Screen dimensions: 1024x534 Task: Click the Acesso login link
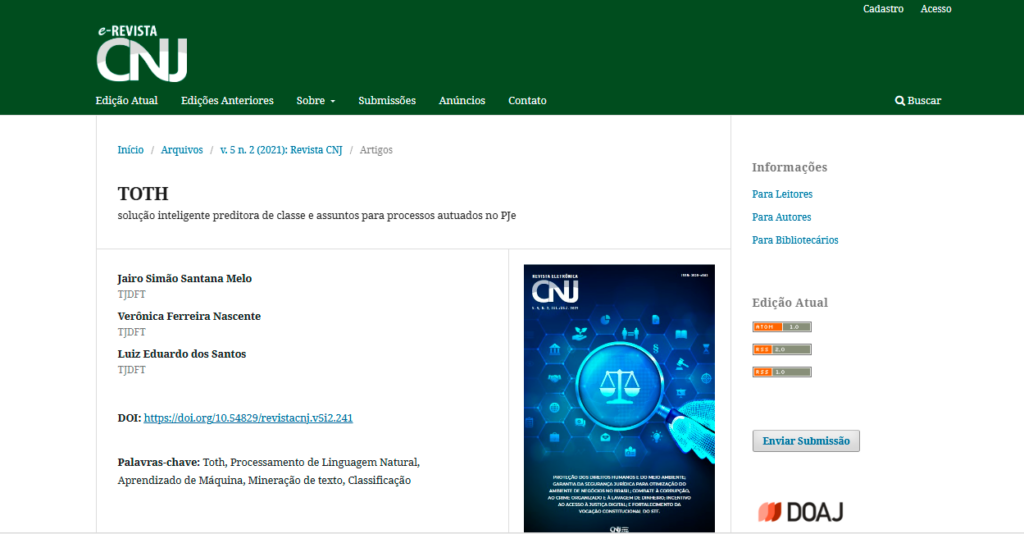[x=936, y=9]
